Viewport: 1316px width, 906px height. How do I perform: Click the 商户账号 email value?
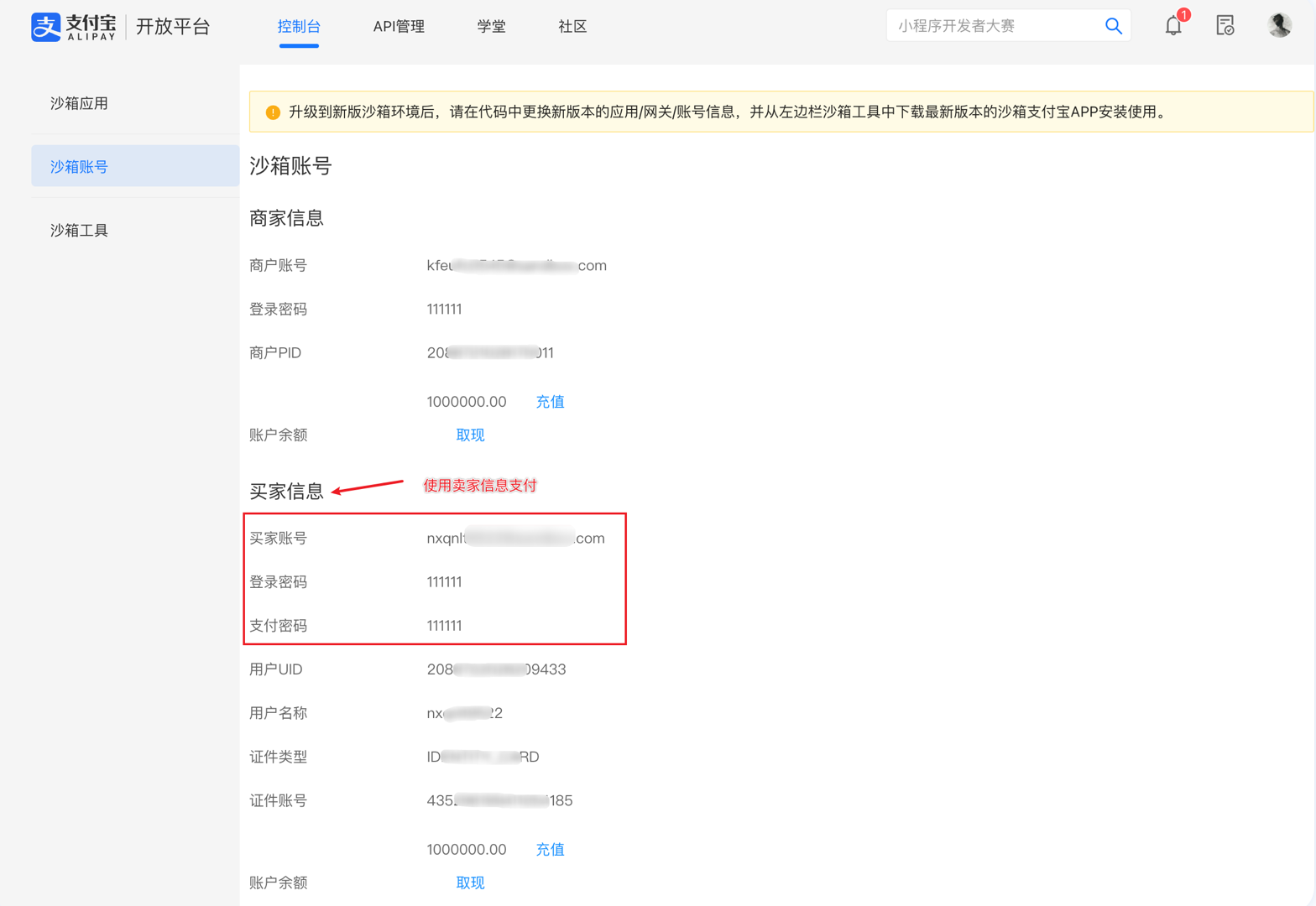[x=516, y=265]
